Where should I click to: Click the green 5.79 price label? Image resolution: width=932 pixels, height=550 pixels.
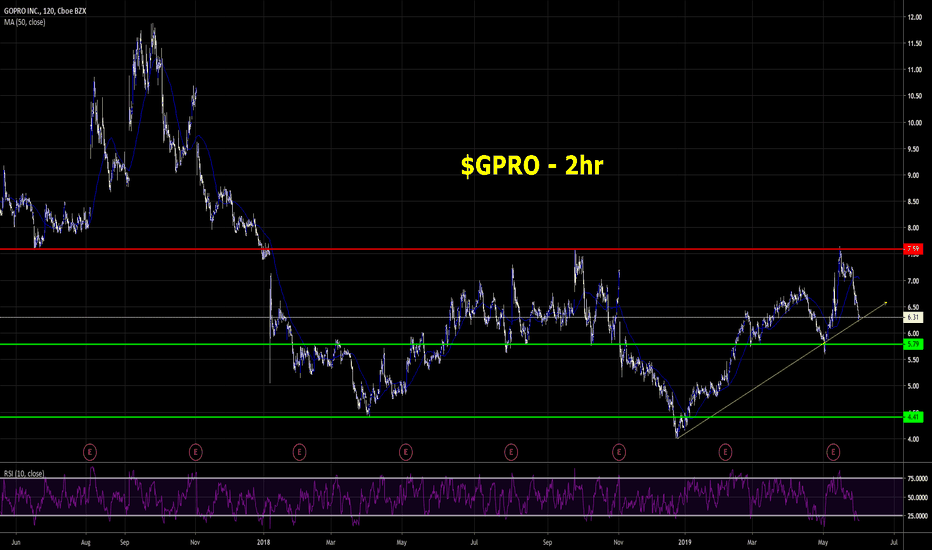(x=913, y=344)
